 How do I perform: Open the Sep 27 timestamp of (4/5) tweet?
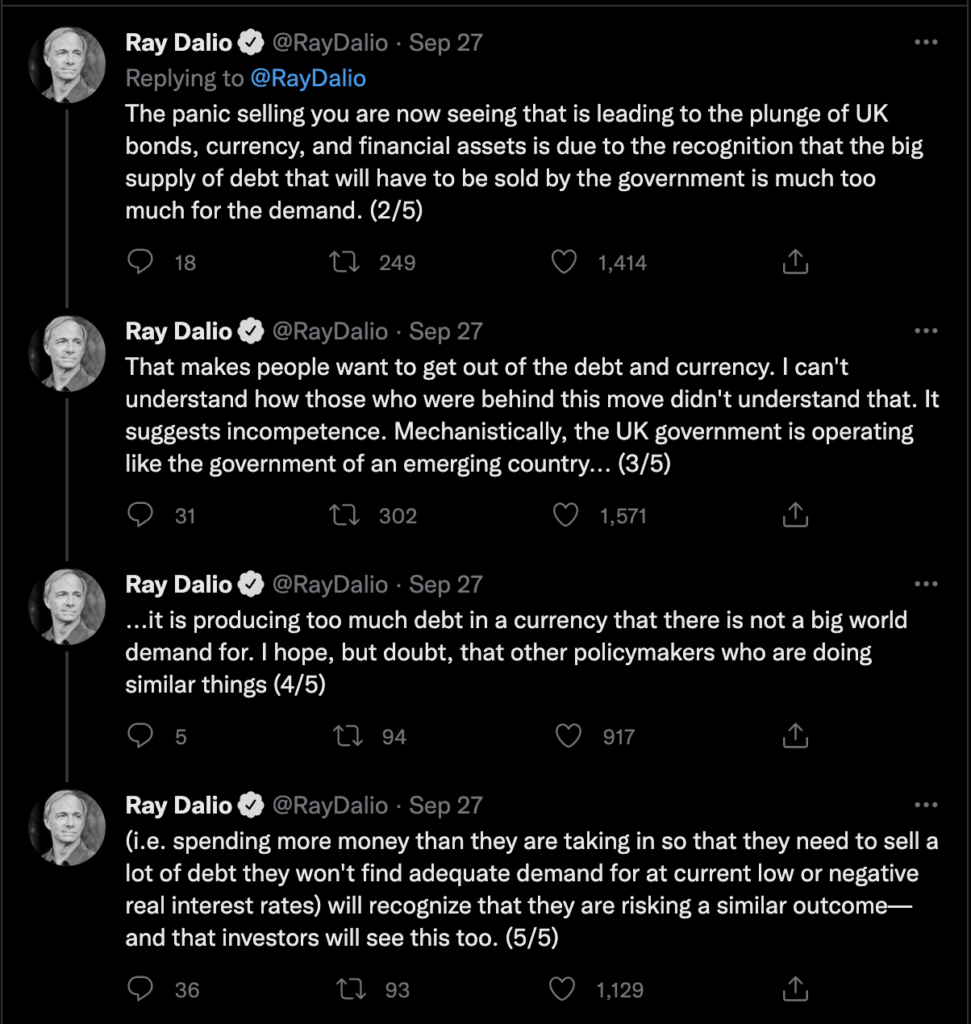coord(445,584)
